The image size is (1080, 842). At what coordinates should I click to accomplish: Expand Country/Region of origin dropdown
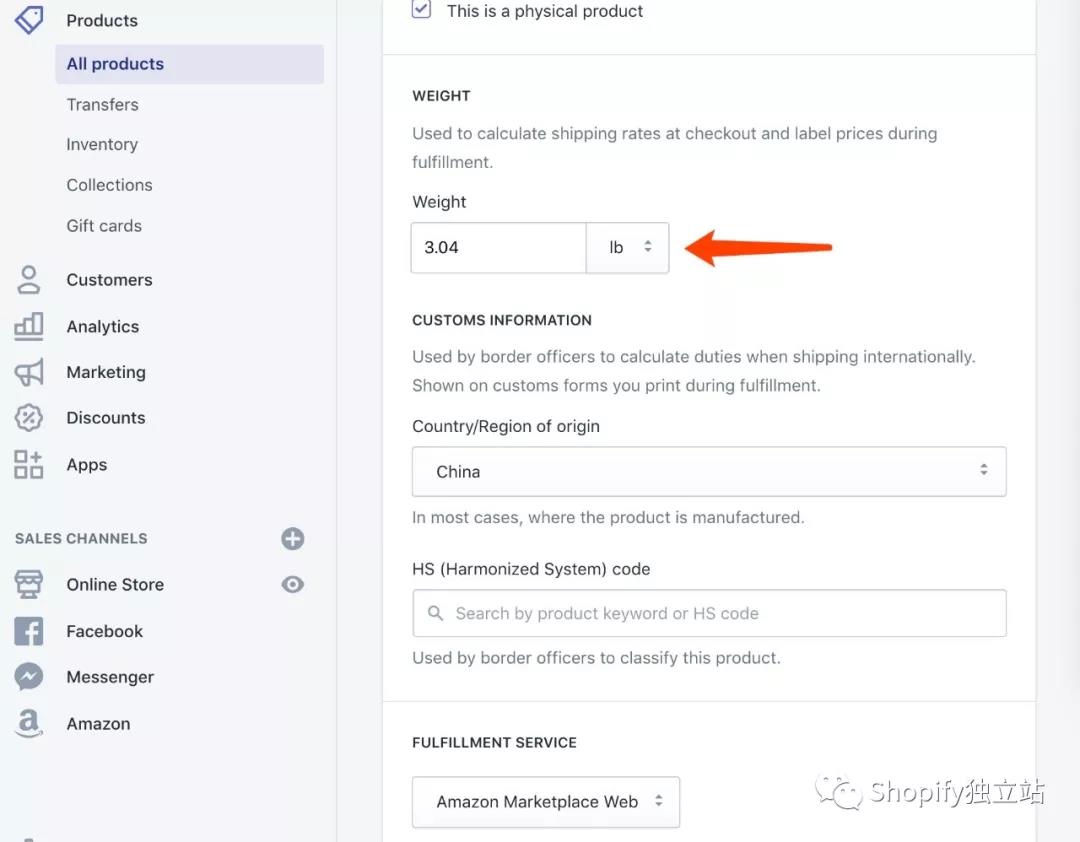coord(708,471)
